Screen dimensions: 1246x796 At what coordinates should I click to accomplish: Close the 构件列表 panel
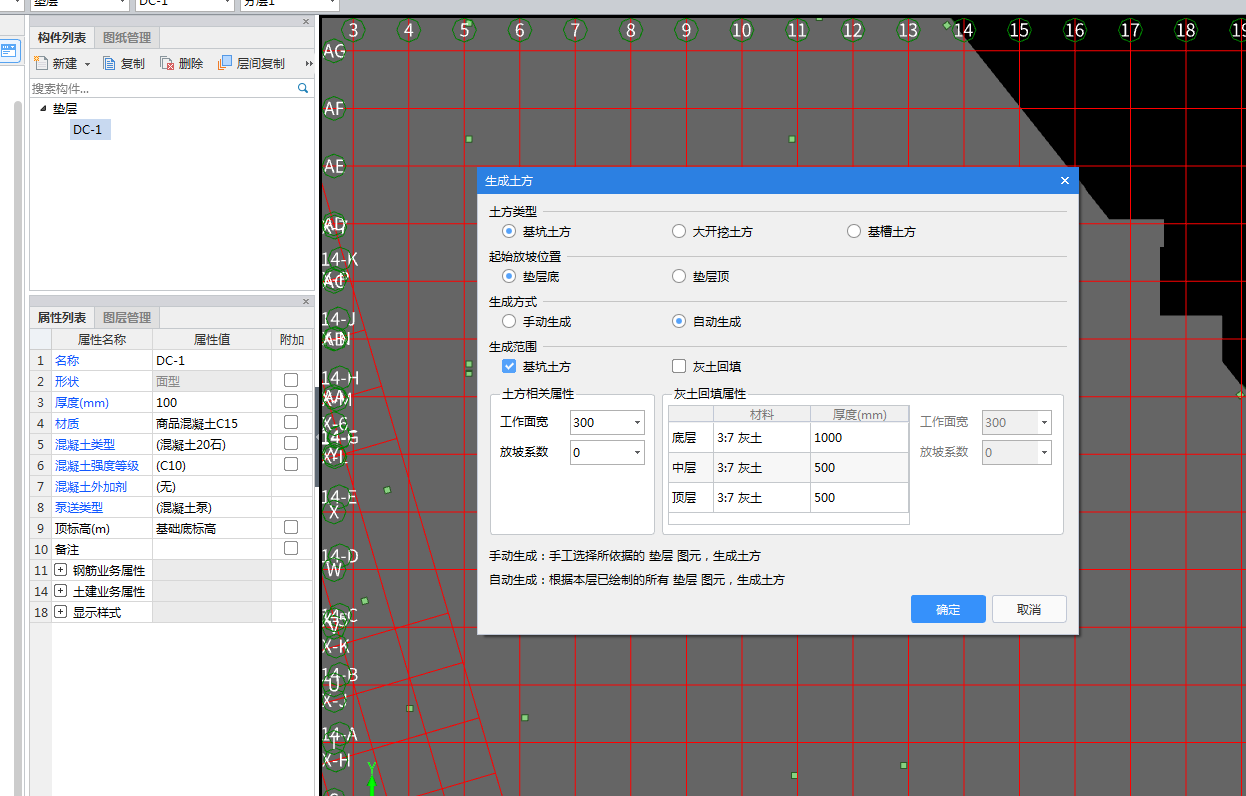click(x=306, y=21)
